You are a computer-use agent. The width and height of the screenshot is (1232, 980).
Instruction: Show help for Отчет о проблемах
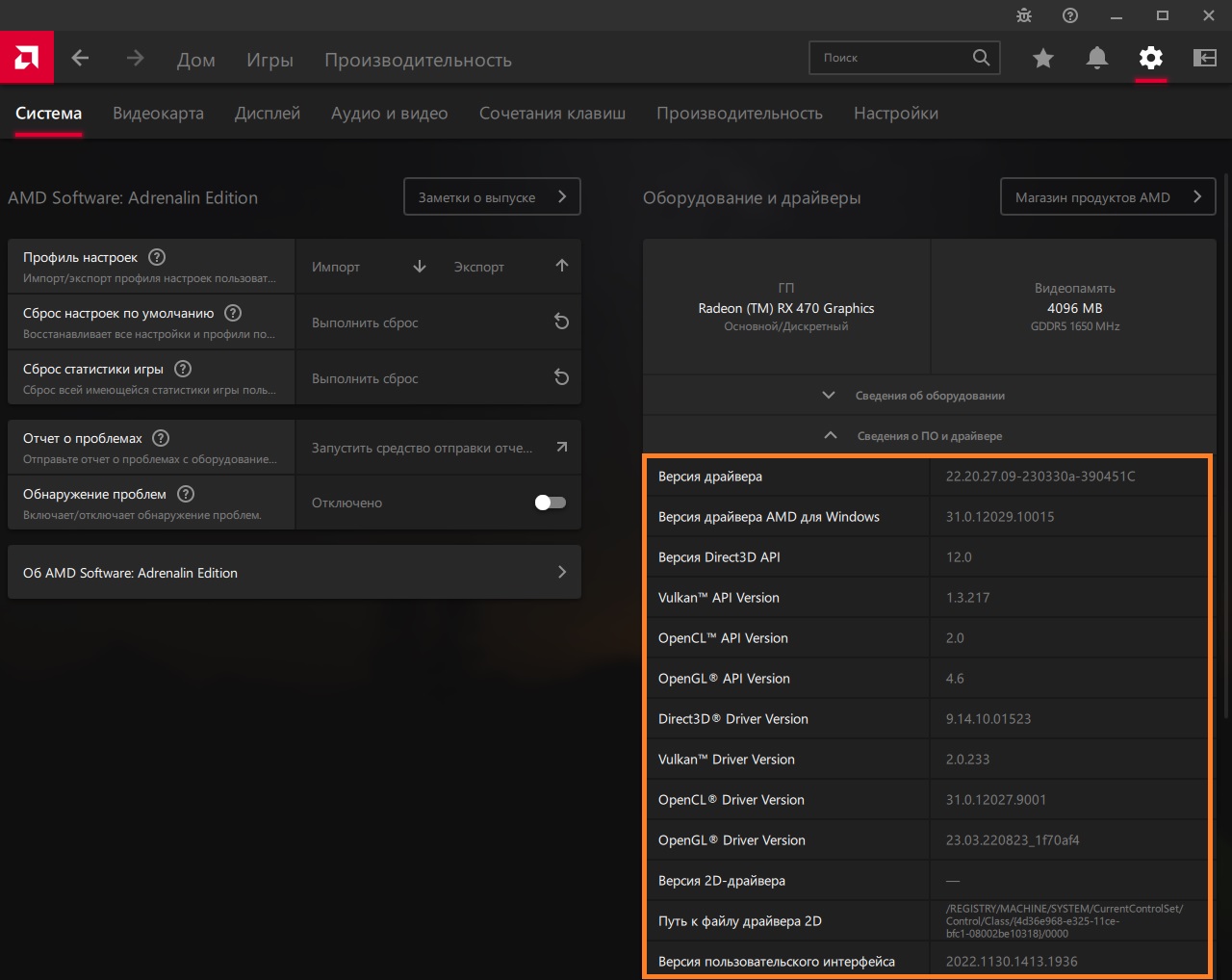161,438
